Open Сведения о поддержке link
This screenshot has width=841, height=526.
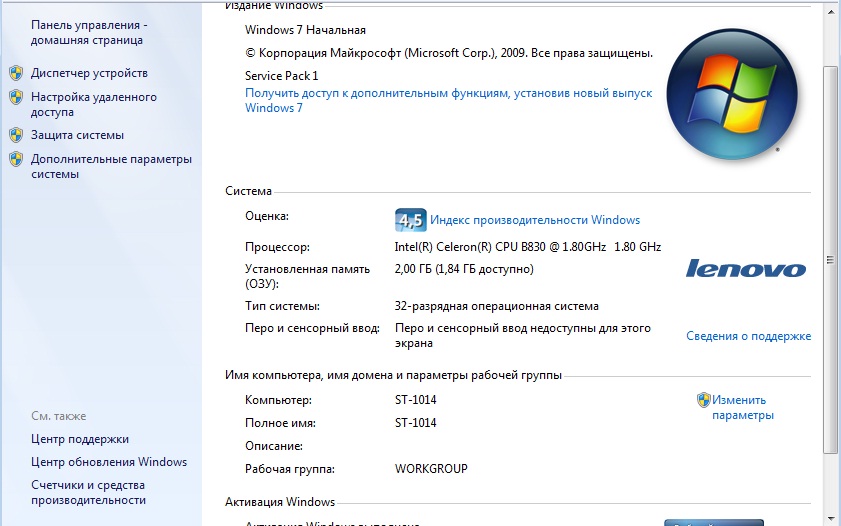(749, 336)
